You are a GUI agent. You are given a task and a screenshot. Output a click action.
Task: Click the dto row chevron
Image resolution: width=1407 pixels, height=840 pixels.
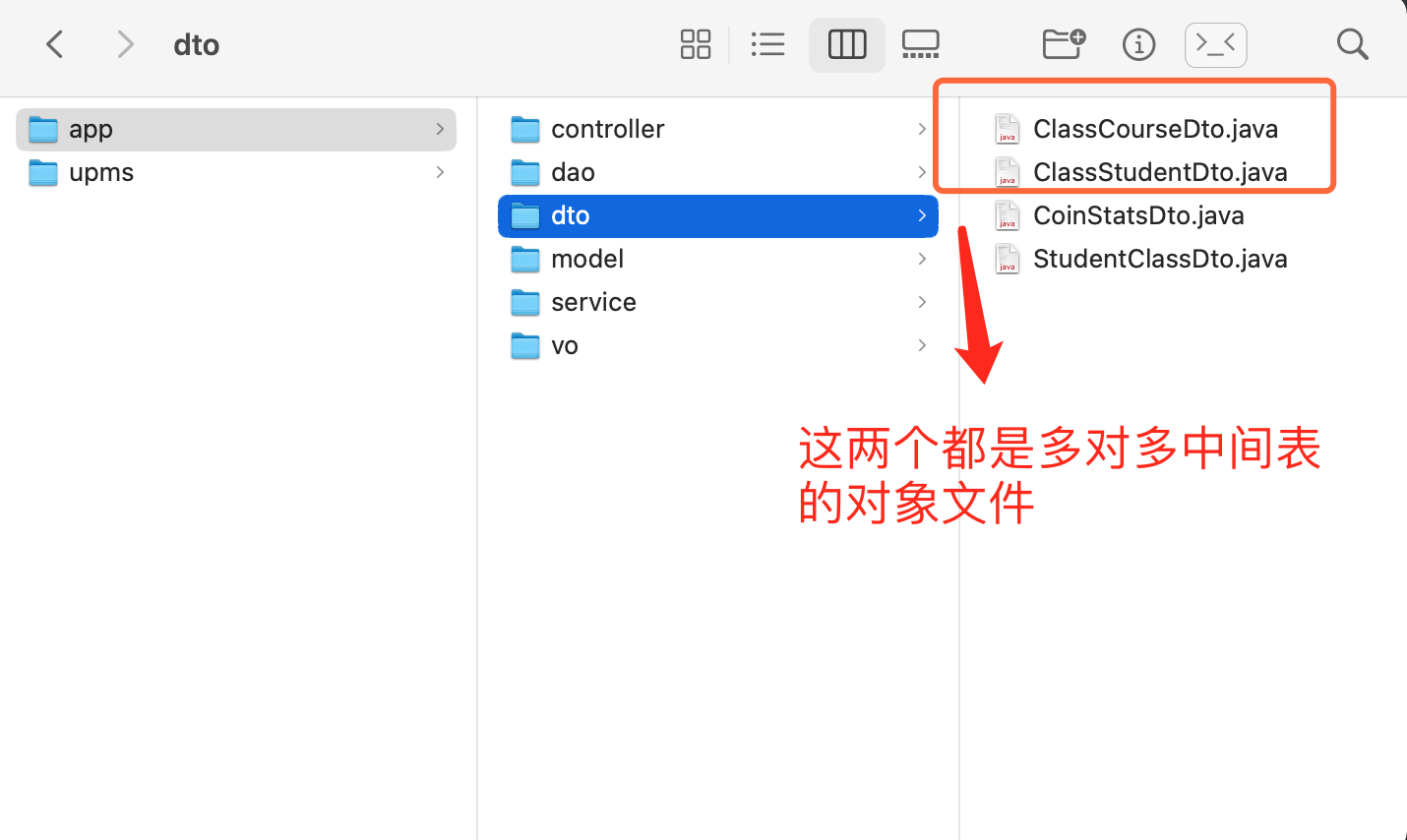tap(922, 215)
